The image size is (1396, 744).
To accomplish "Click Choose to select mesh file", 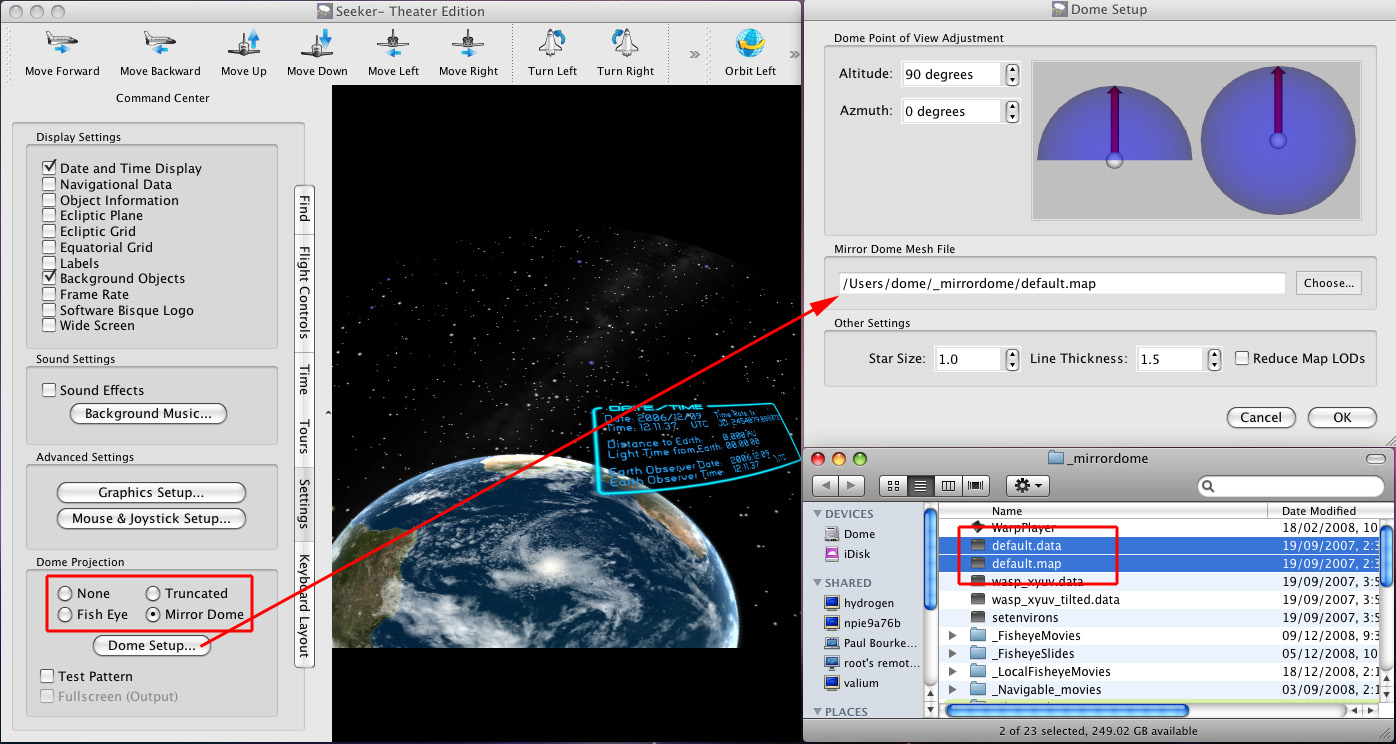I will (x=1329, y=283).
